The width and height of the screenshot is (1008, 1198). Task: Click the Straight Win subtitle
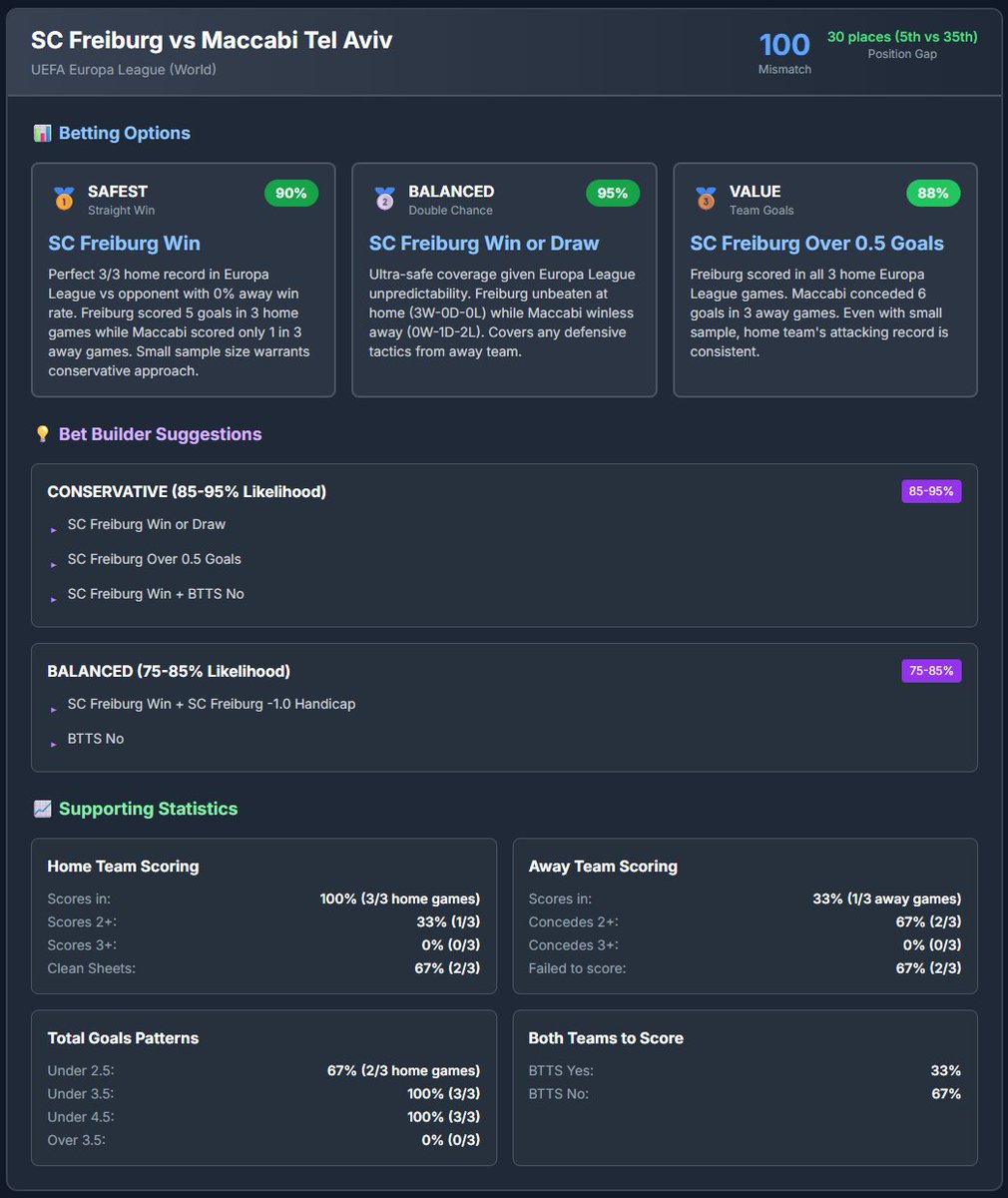click(121, 211)
